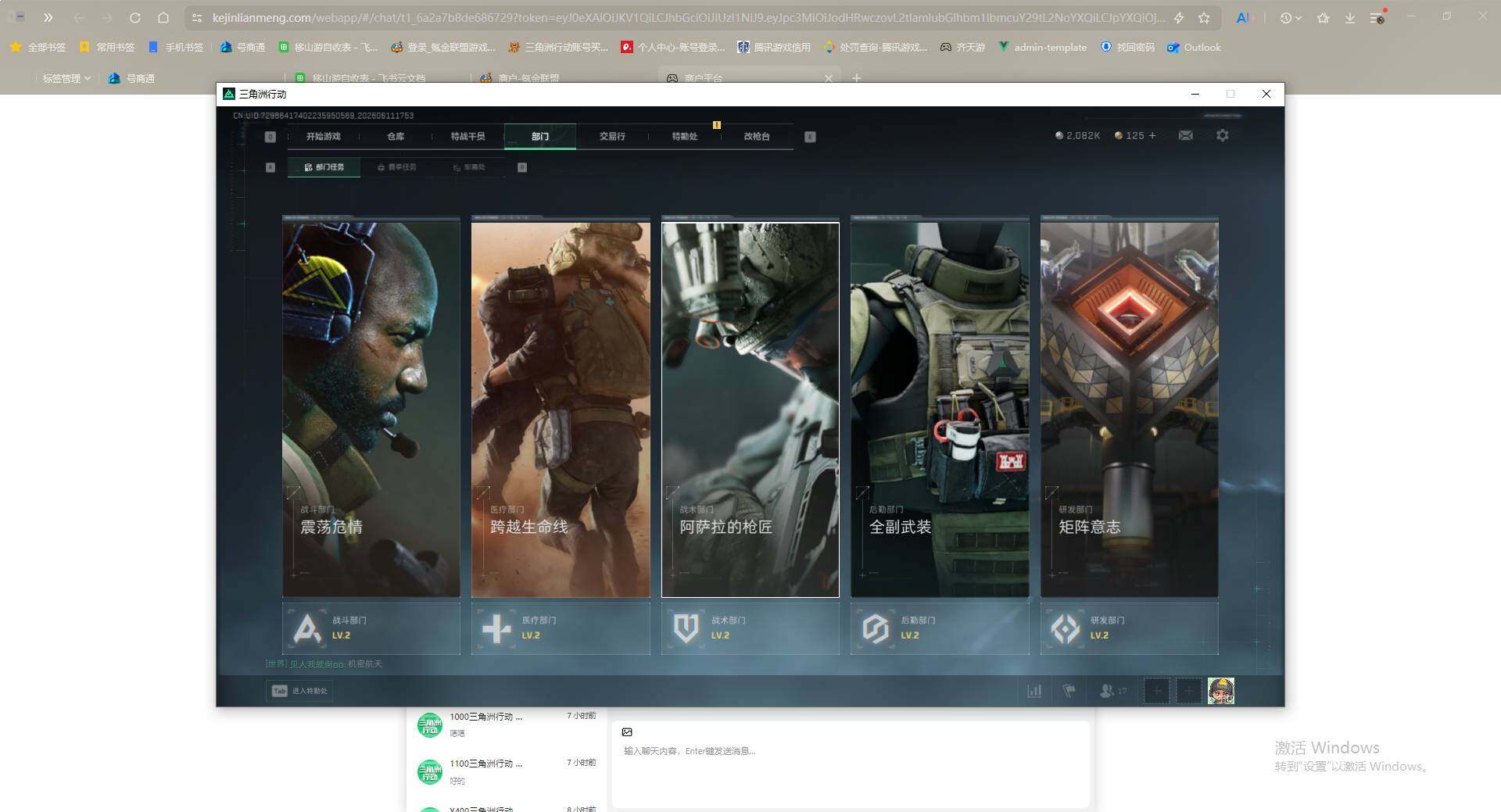Viewport: 1501px width, 812px height.
Task: Open the browser main menu icon
Action: click(x=1377, y=17)
